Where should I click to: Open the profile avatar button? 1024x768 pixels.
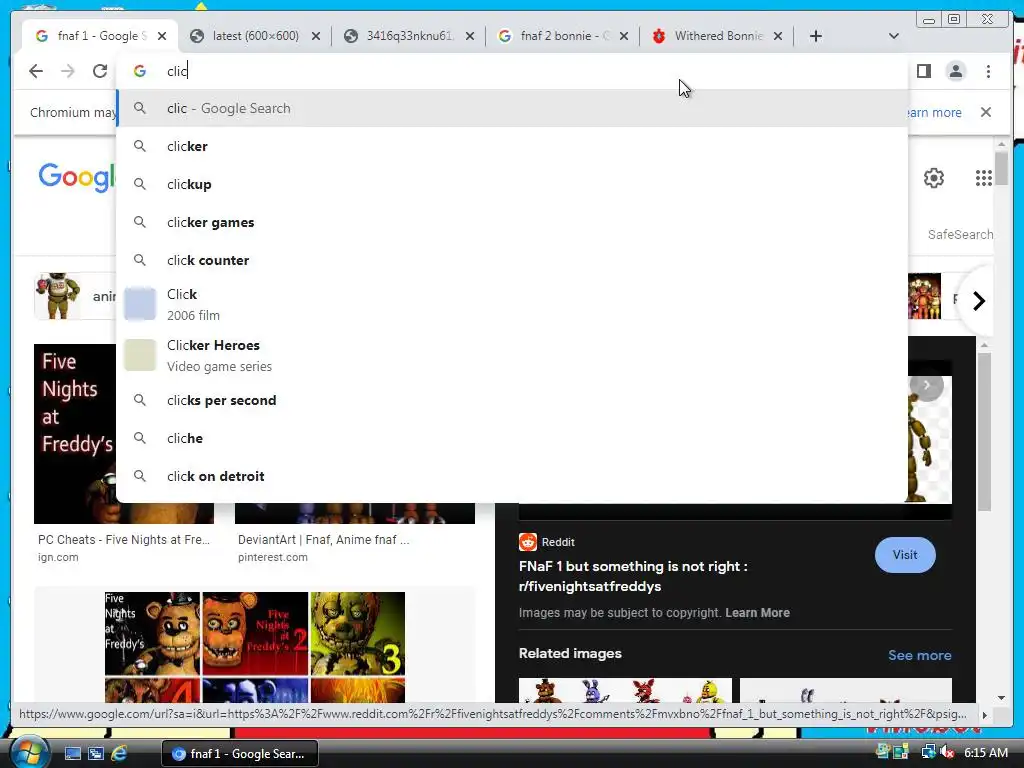click(x=955, y=71)
